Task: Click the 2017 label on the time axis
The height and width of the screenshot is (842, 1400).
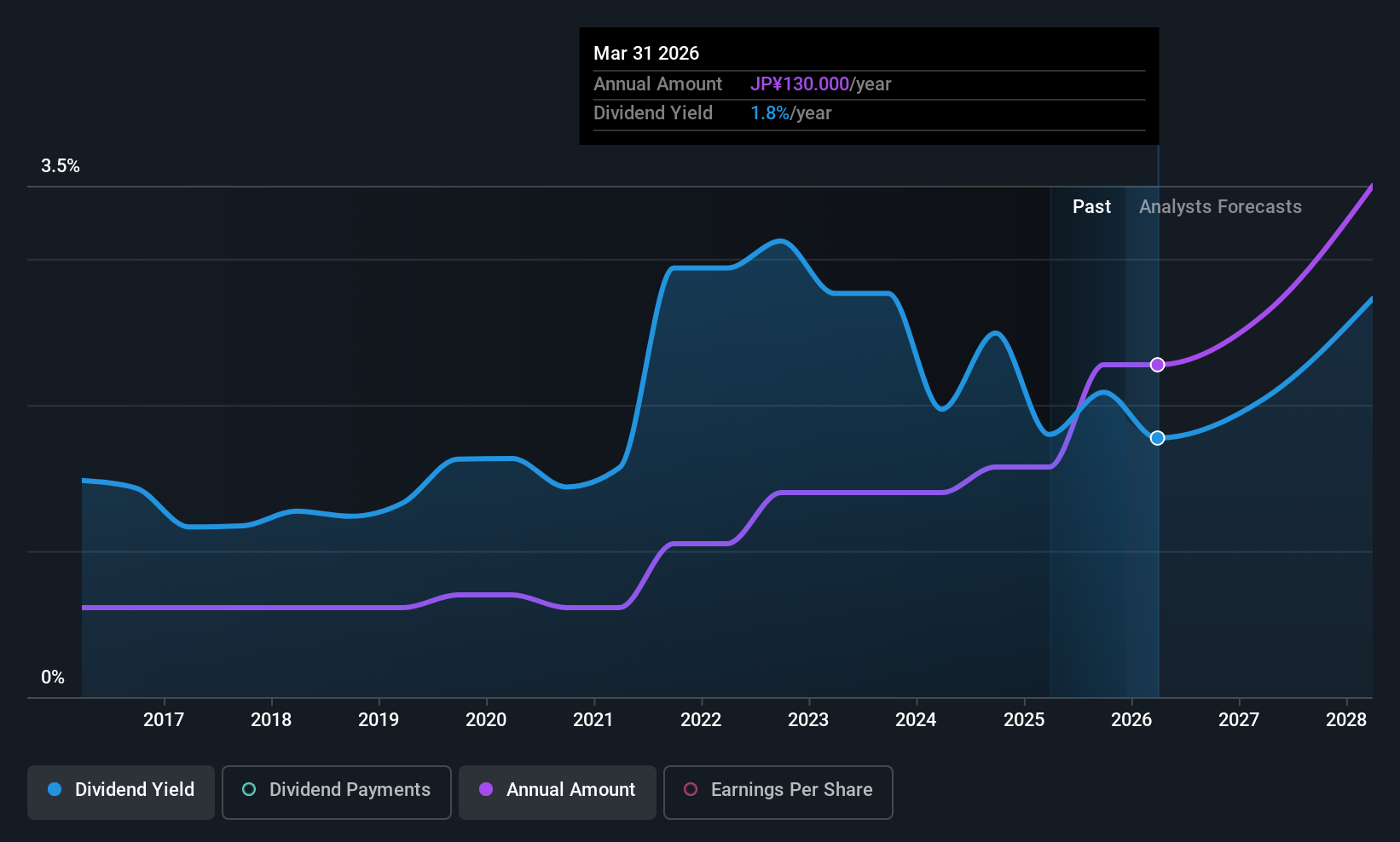Action: pos(164,720)
